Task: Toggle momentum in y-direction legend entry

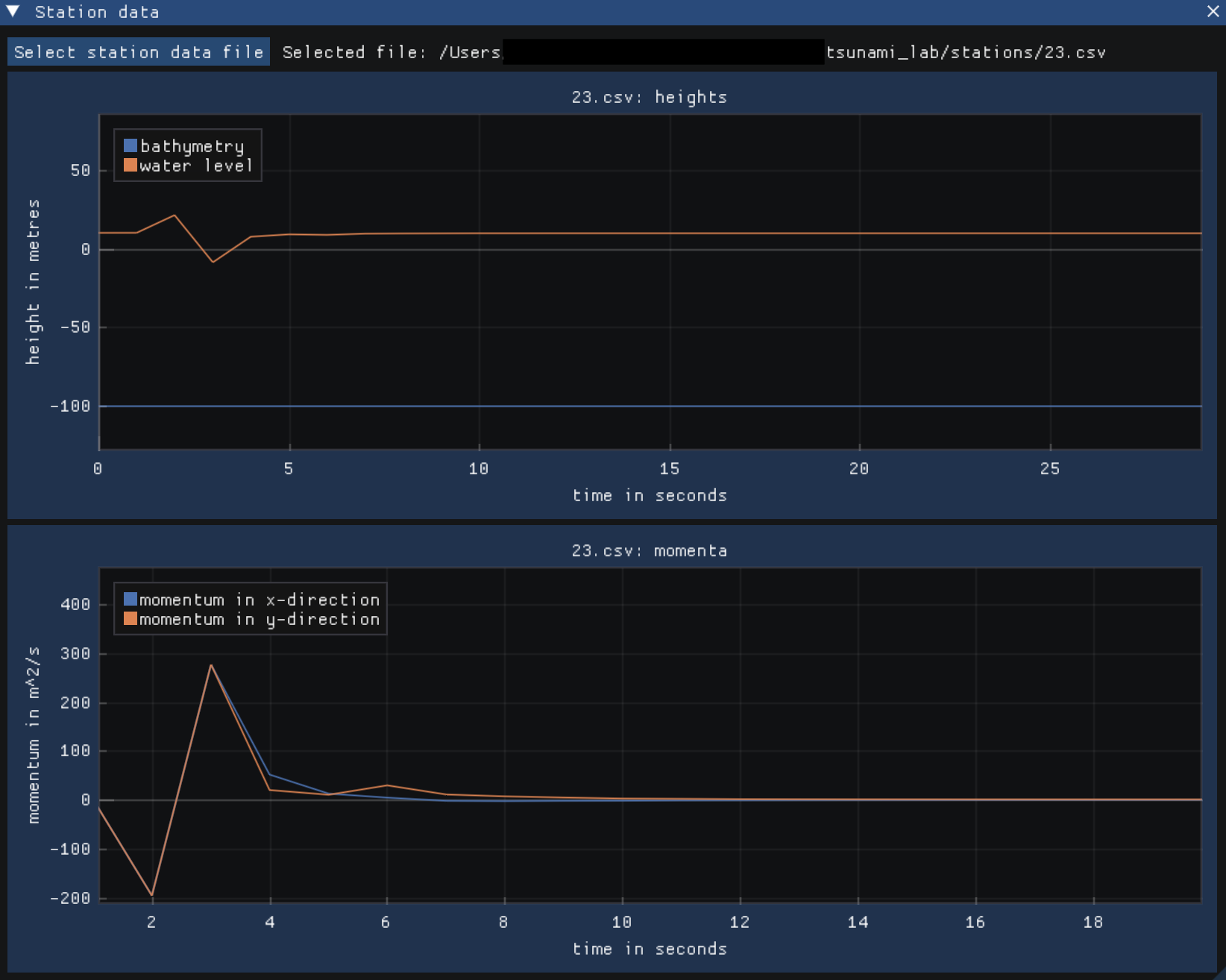Action: click(251, 619)
